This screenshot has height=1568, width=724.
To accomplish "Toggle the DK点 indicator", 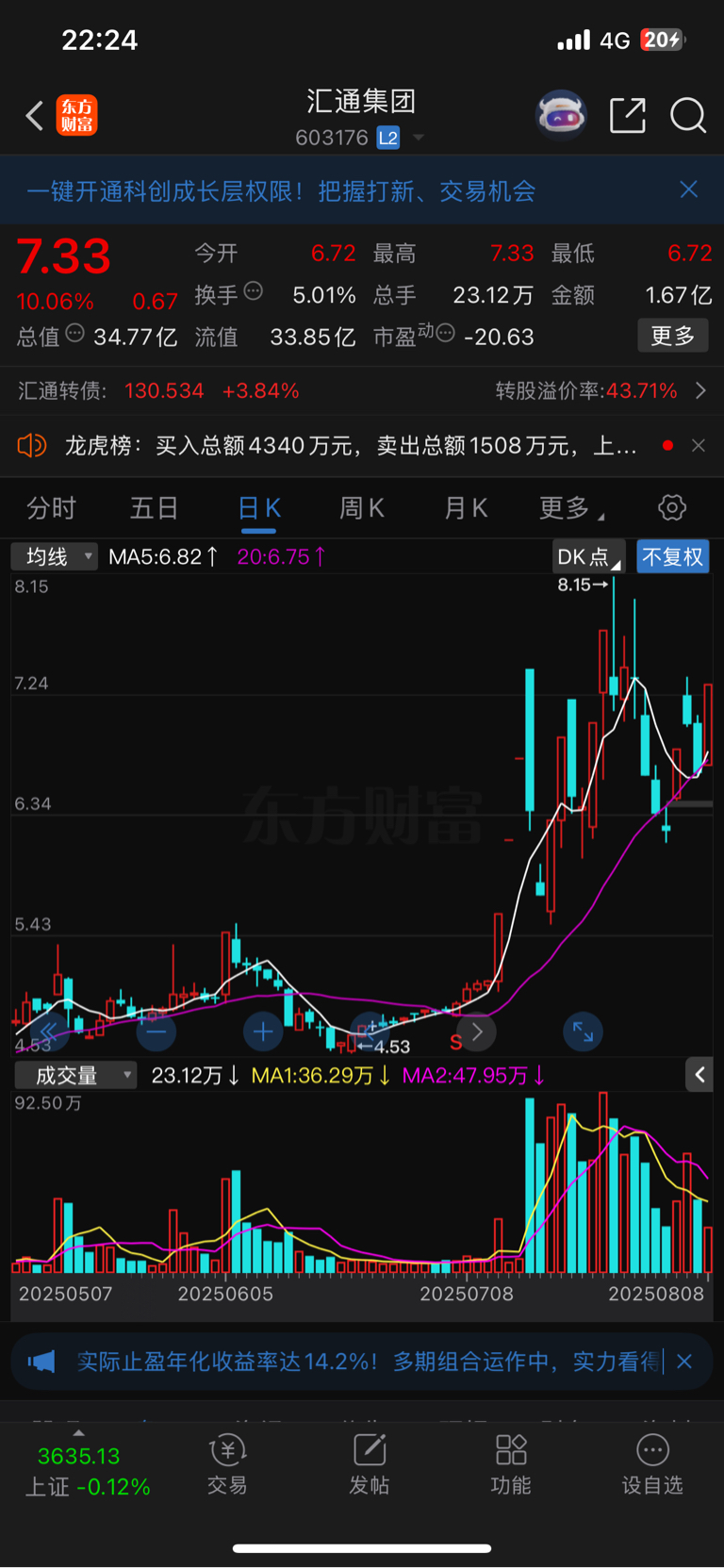I will pos(589,556).
